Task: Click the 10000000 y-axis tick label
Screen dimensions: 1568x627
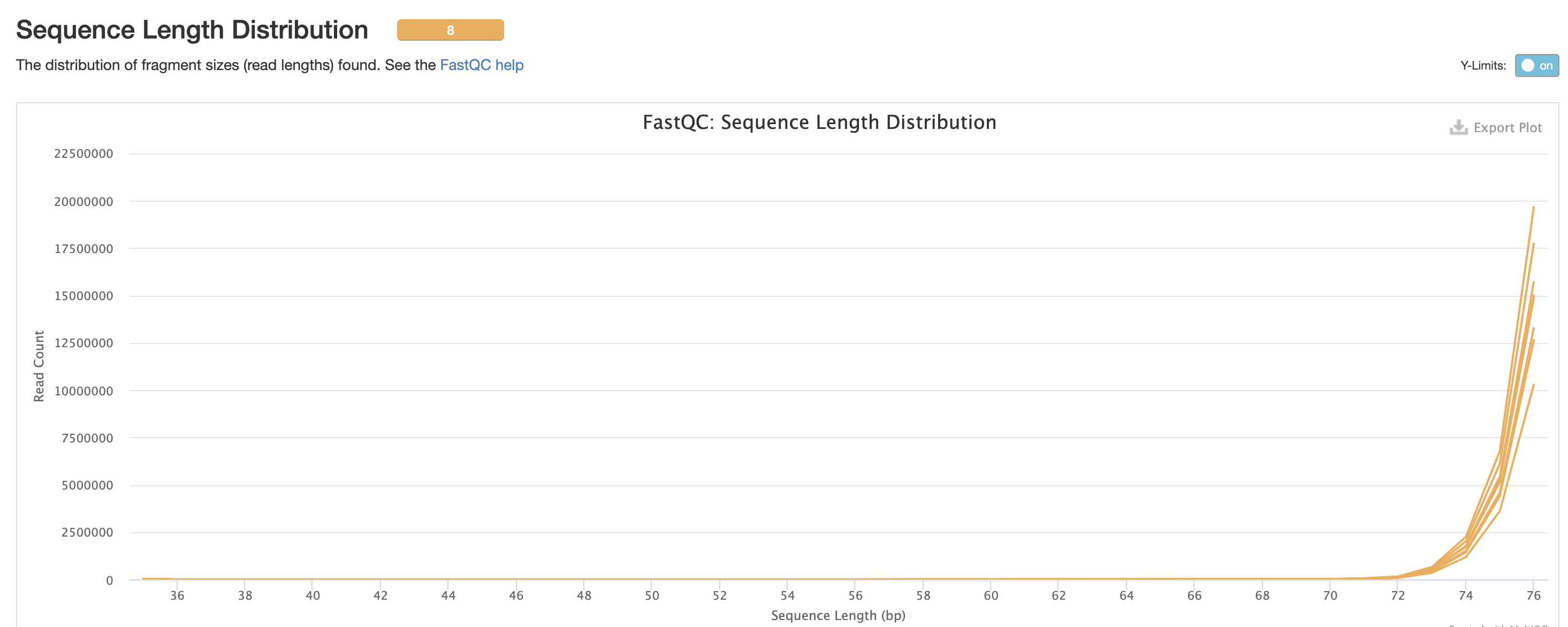Action: click(83, 391)
